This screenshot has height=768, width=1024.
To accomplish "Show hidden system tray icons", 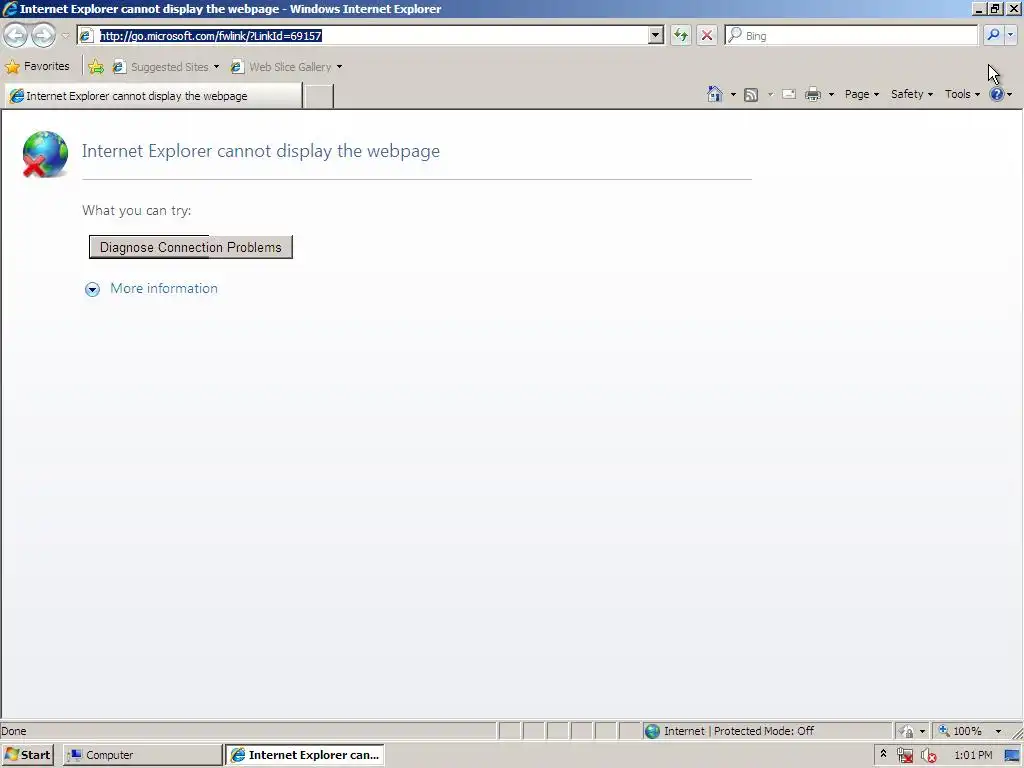I will pyautogui.click(x=883, y=754).
